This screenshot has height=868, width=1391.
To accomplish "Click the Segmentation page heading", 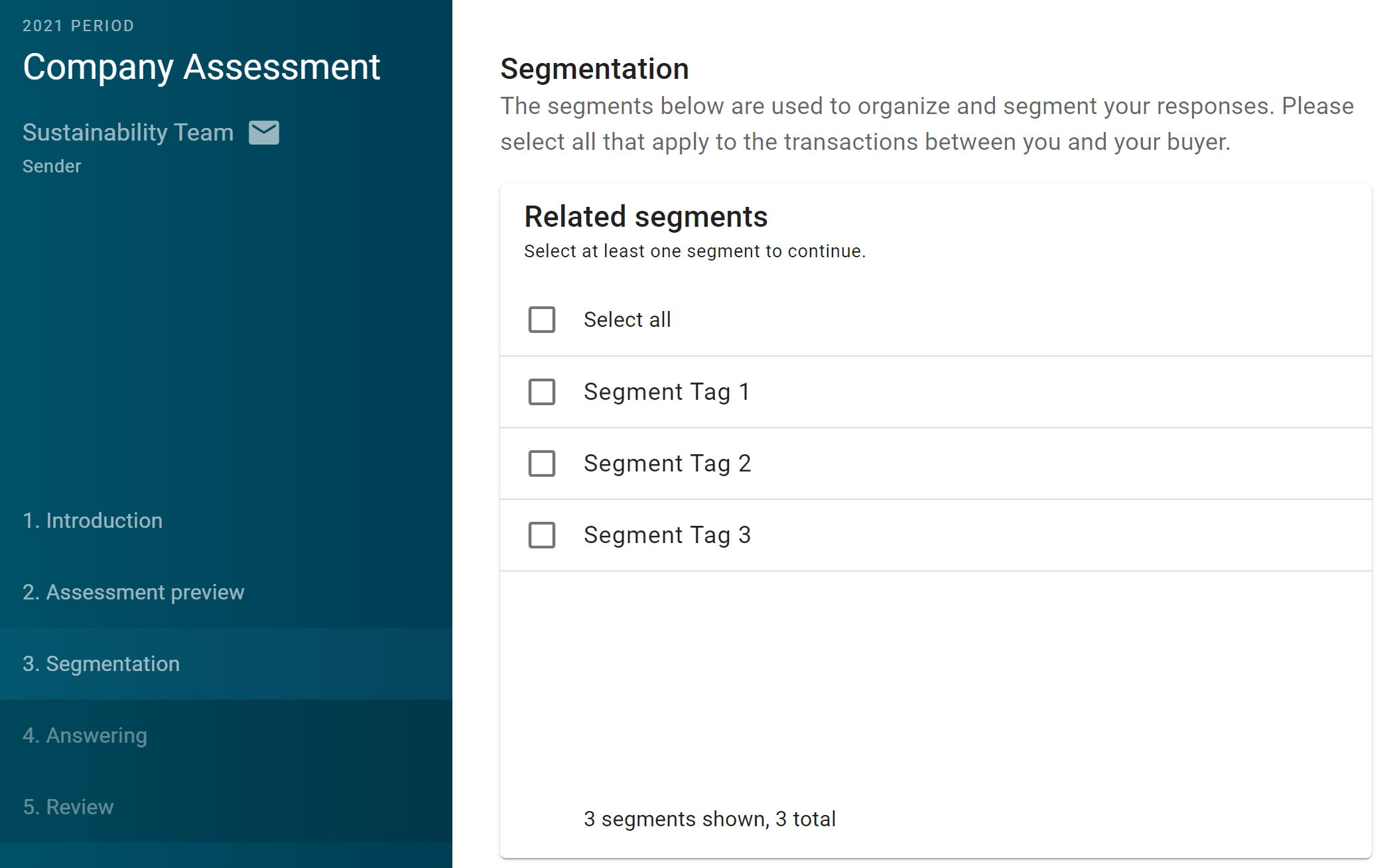I will tap(594, 69).
